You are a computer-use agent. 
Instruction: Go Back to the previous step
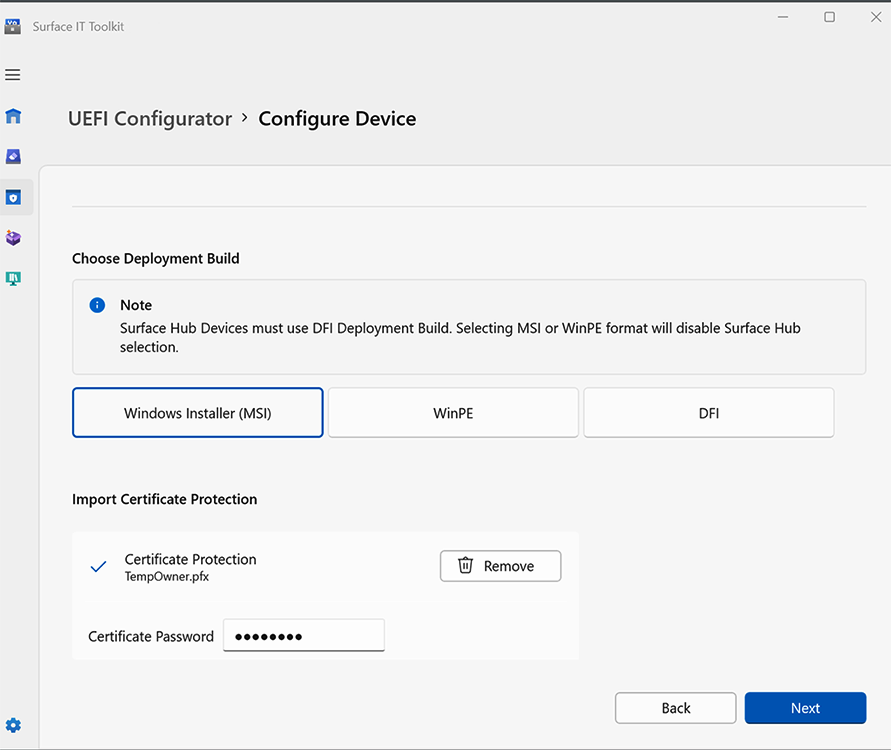coord(675,708)
